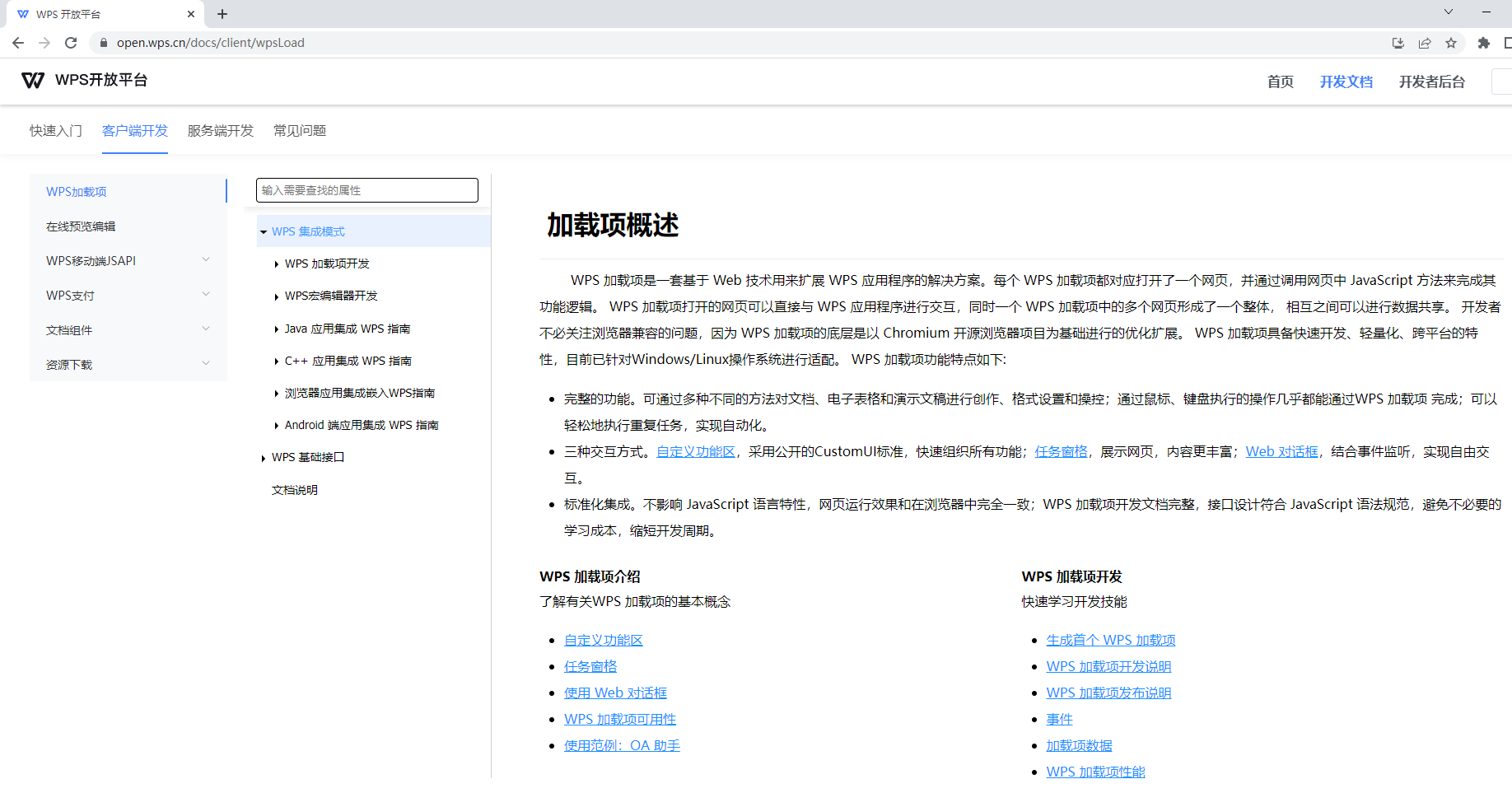This screenshot has width=1512, height=793.
Task: Open 任务窗格 link under 加载项介绍 list
Action: click(x=590, y=667)
